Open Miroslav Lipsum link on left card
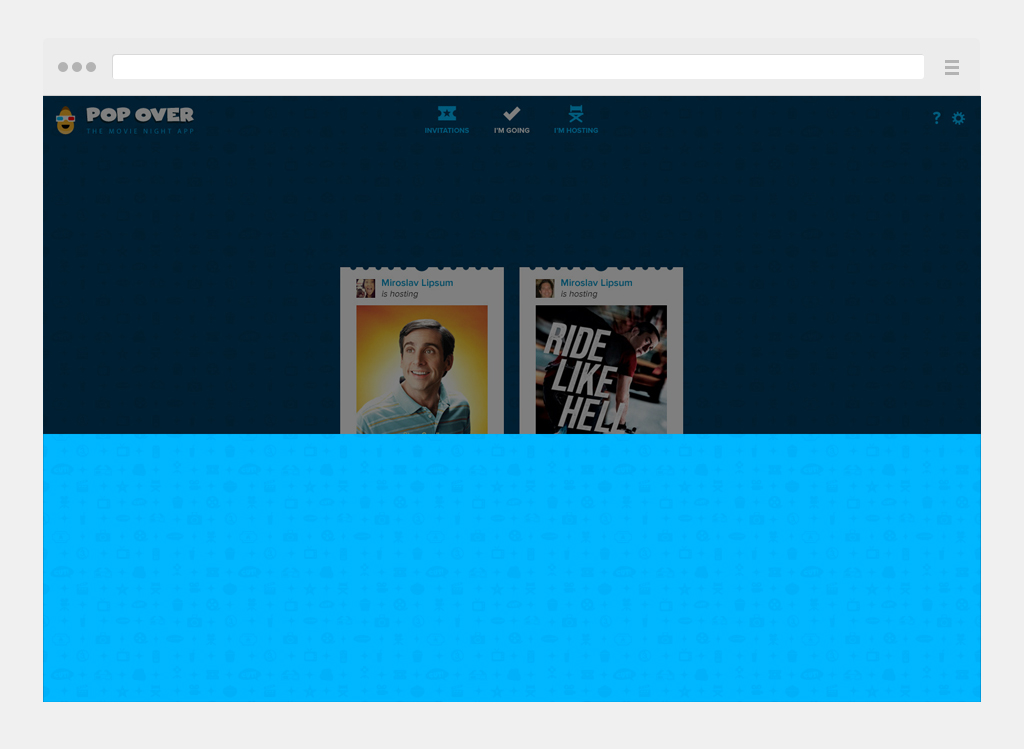This screenshot has width=1024, height=749. click(x=417, y=283)
